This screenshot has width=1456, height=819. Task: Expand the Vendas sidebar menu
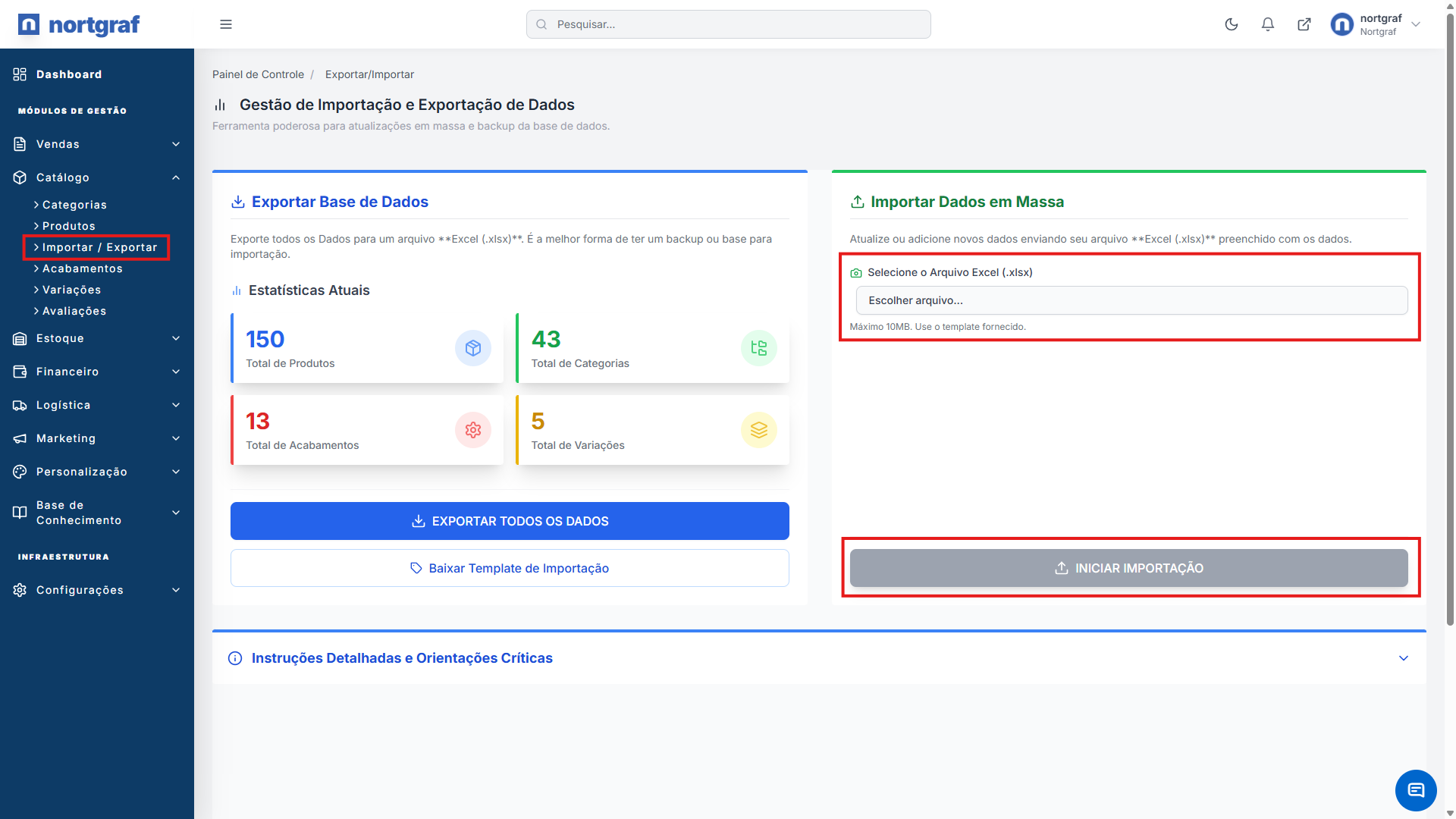point(97,144)
